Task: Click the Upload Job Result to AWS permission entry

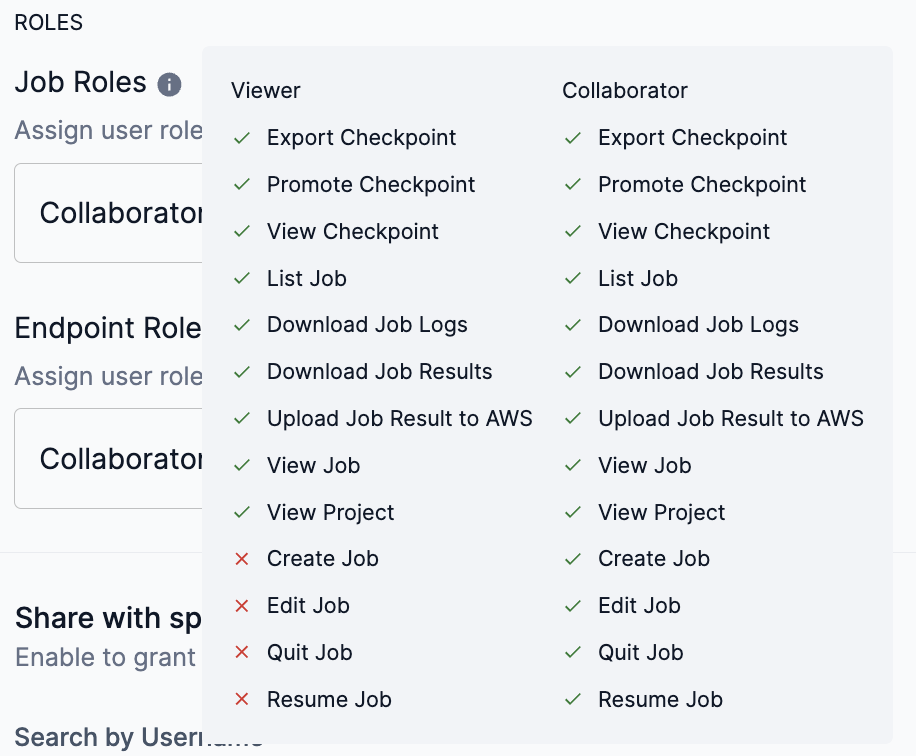Action: tap(399, 419)
